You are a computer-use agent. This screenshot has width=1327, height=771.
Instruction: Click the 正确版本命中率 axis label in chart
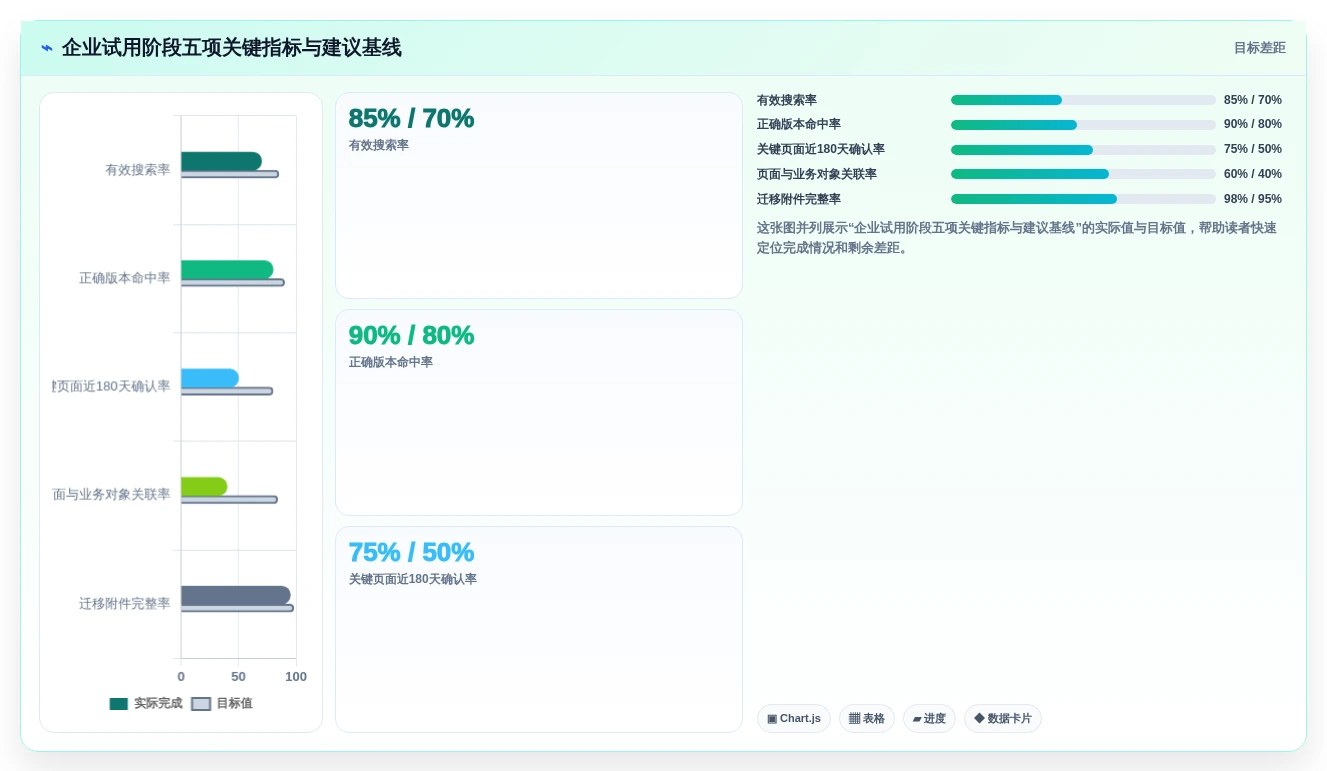click(125, 278)
